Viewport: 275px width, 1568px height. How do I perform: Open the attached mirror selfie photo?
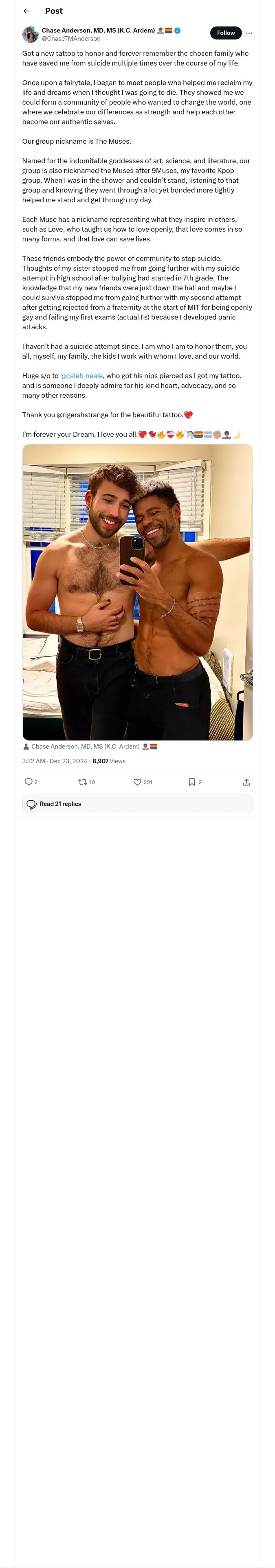[x=138, y=592]
